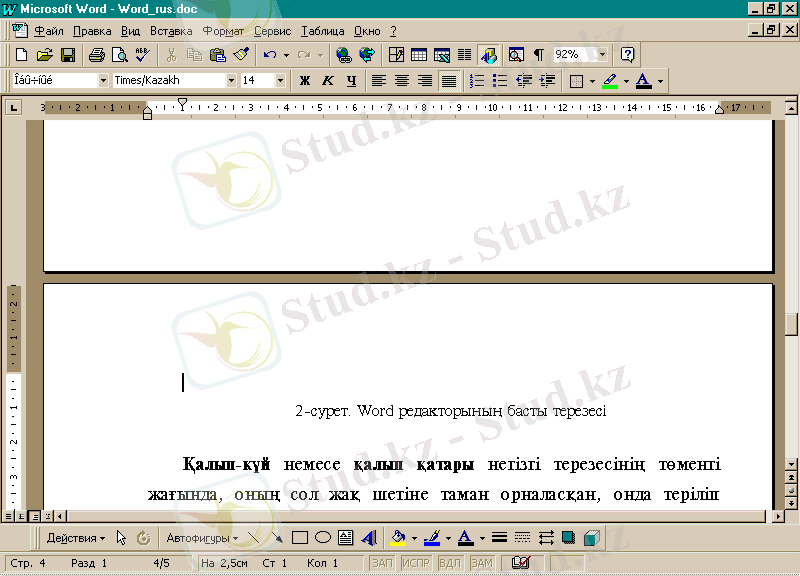Cut selection with the scissors icon
The width and height of the screenshot is (800, 576).
(171, 55)
